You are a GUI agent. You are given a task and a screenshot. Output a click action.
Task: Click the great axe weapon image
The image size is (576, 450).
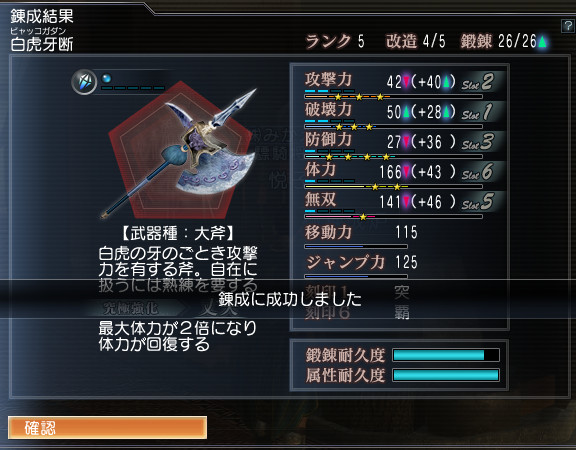(x=179, y=152)
